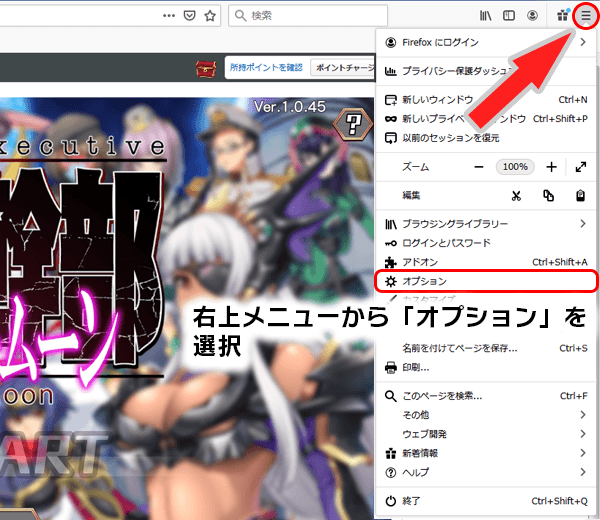Image resolution: width=600 pixels, height=520 pixels.
Task: Open その他 submenu entry
Action: pos(486,415)
